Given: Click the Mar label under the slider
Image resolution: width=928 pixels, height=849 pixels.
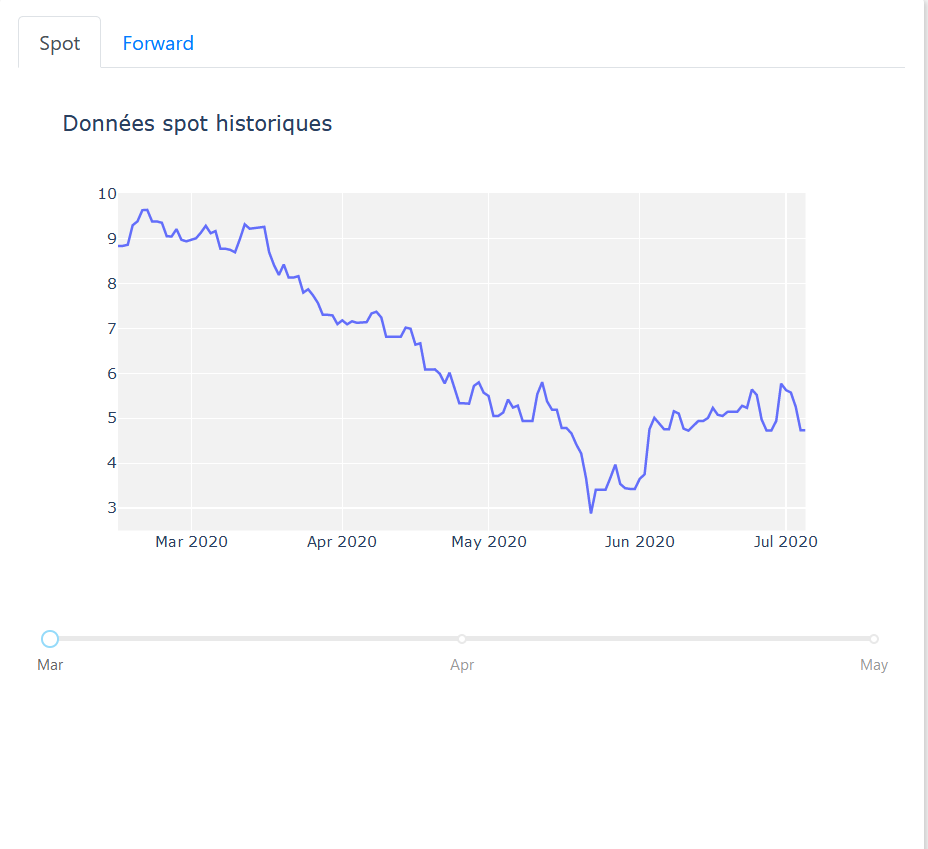Looking at the screenshot, I should (x=50, y=665).
